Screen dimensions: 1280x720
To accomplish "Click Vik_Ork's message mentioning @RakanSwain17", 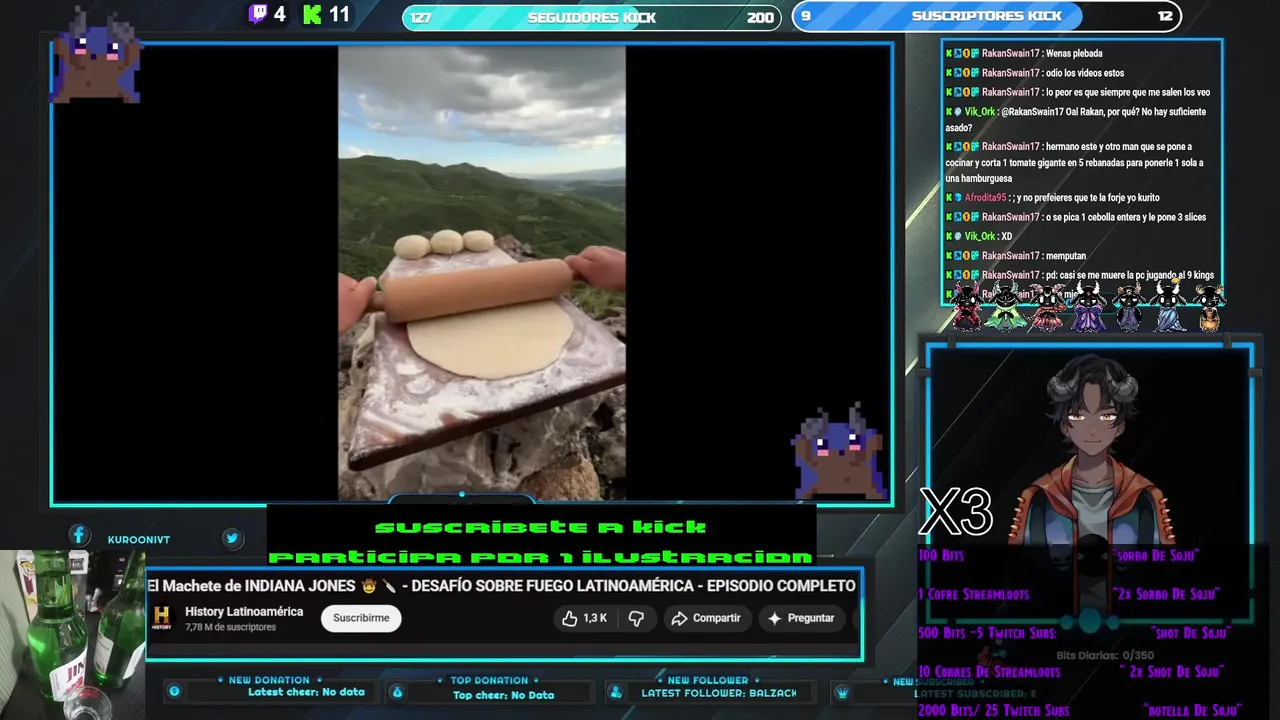I will (x=1076, y=120).
